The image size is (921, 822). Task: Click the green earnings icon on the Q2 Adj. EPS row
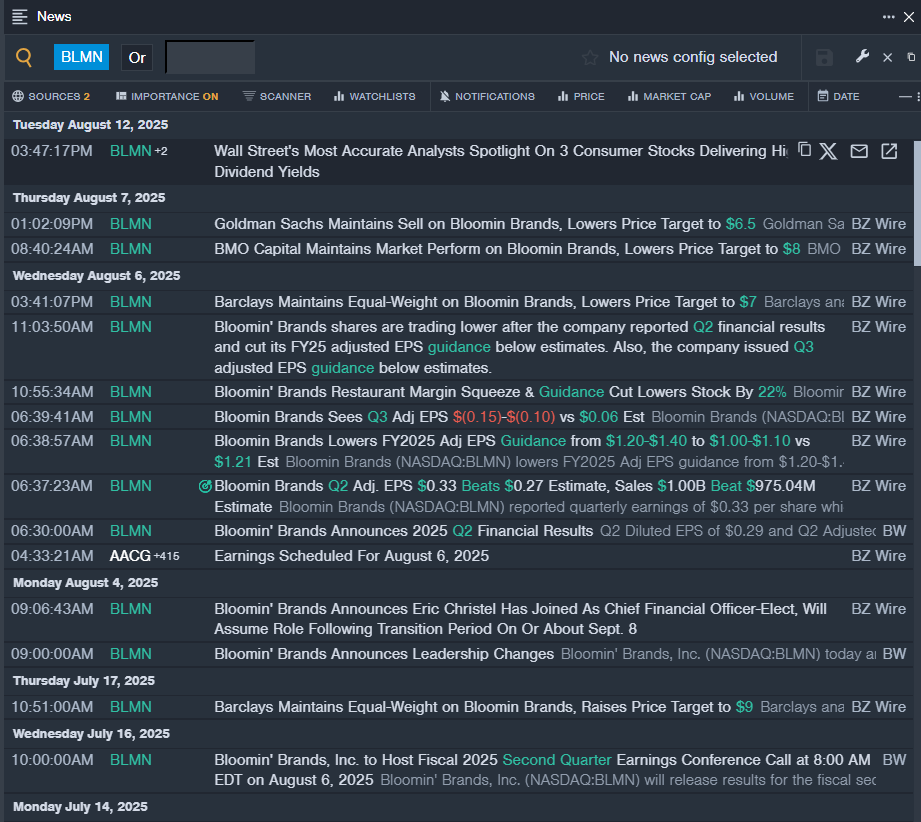[x=205, y=487]
